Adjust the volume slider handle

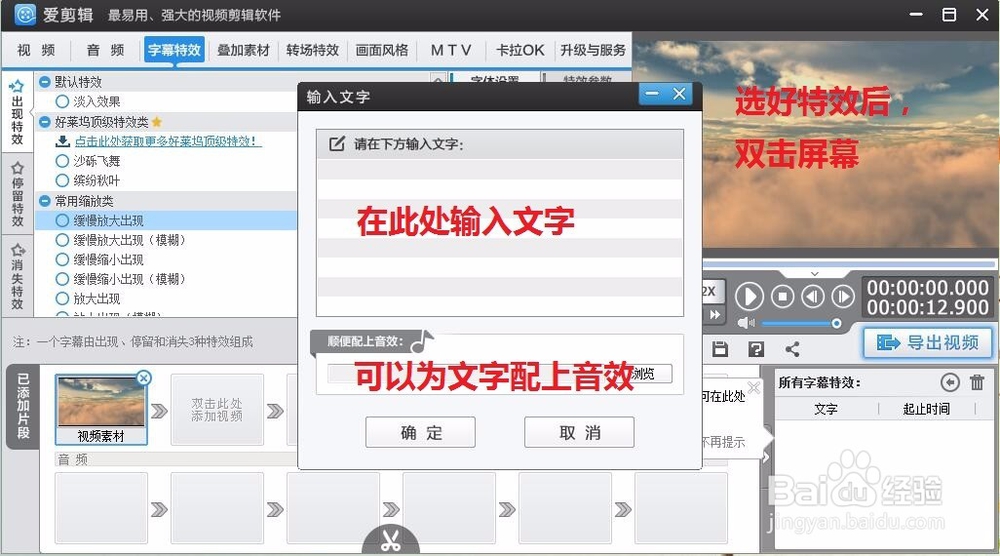pyautogui.click(x=836, y=323)
